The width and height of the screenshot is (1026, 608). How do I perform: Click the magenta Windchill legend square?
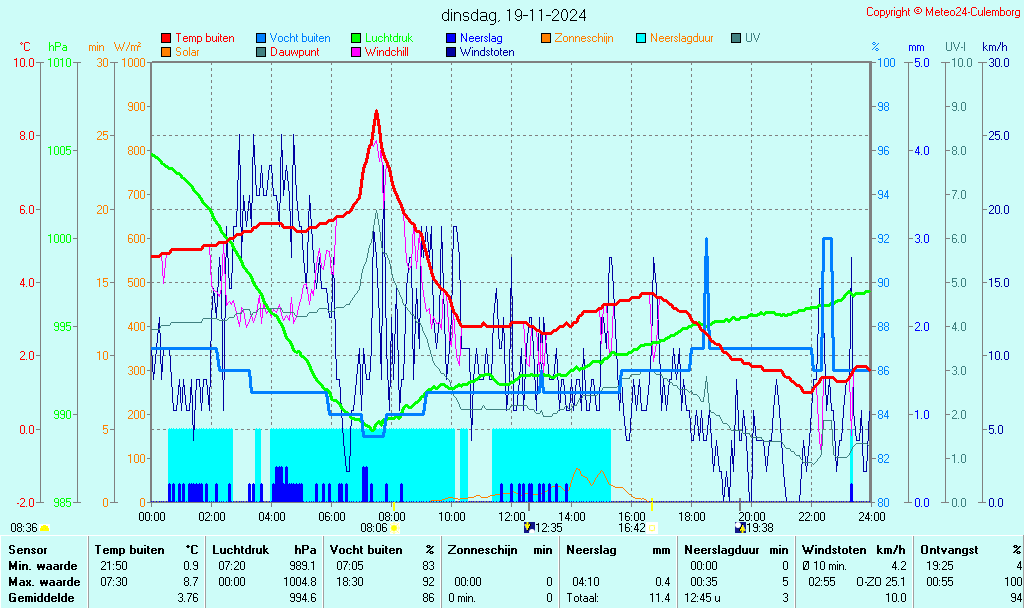pyautogui.click(x=356, y=52)
